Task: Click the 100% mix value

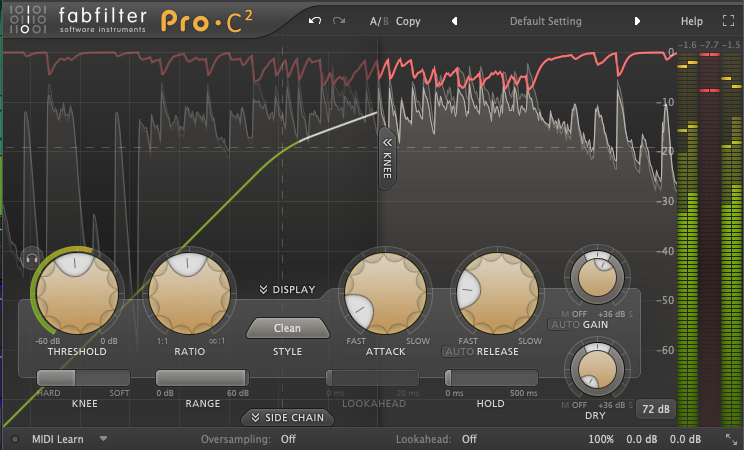Action: pyautogui.click(x=601, y=440)
